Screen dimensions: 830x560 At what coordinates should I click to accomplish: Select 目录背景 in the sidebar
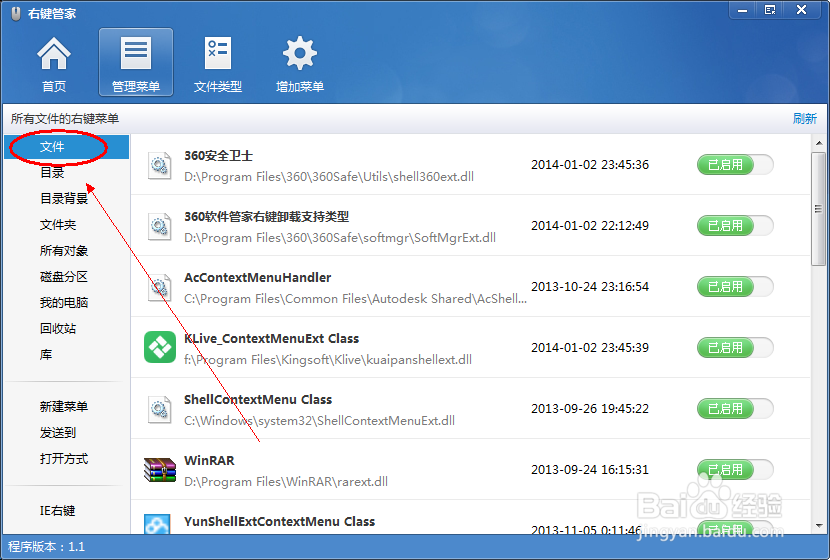64,198
